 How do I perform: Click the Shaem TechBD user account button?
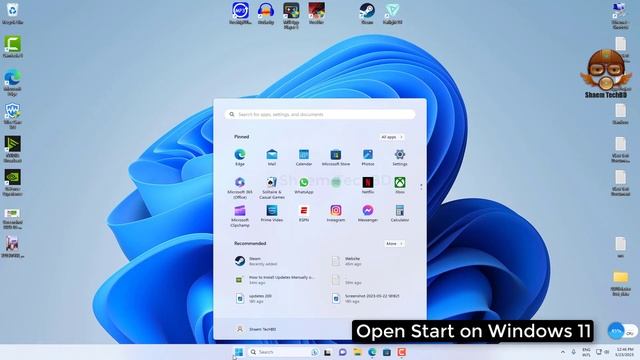[256, 329]
